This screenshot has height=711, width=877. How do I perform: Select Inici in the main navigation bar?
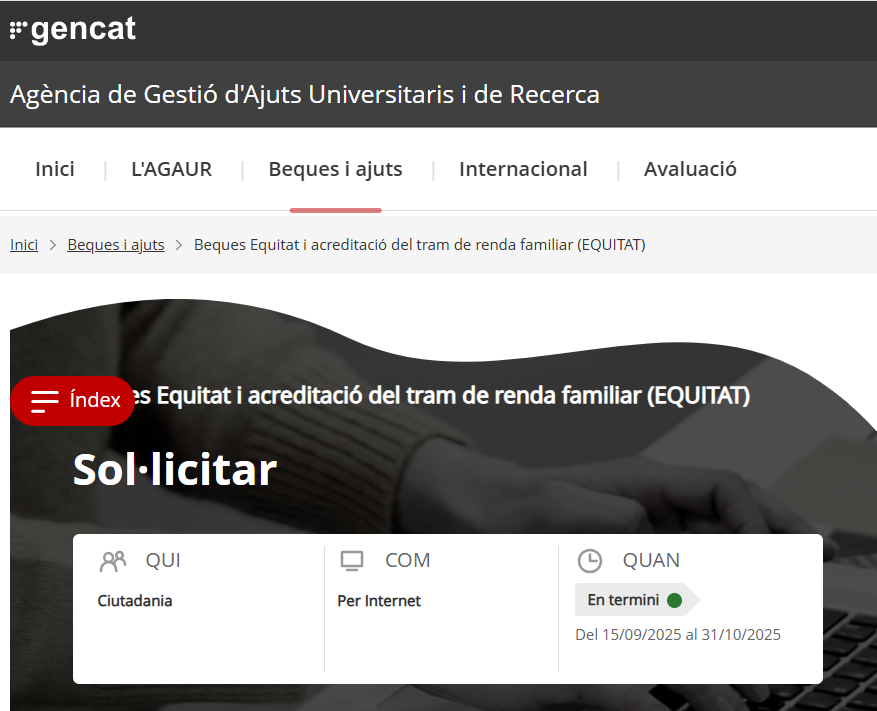pyautogui.click(x=55, y=169)
